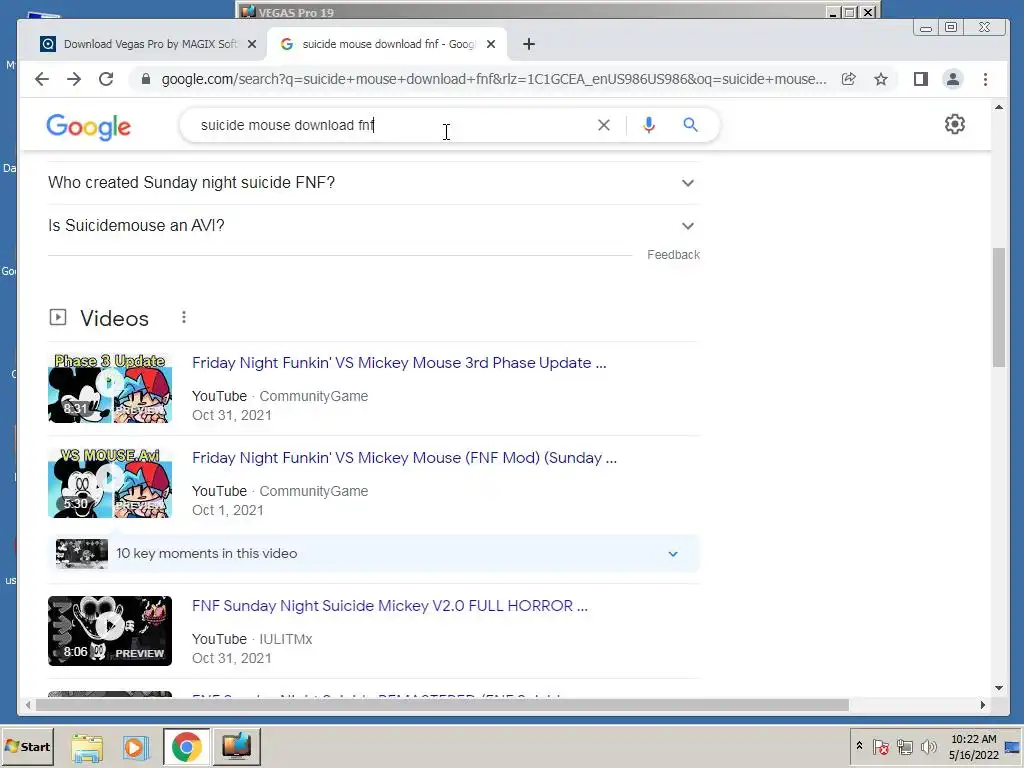Play the VS MOUSE.Avi video thumbnail
The width and height of the screenshot is (1024, 768).
pos(110,483)
